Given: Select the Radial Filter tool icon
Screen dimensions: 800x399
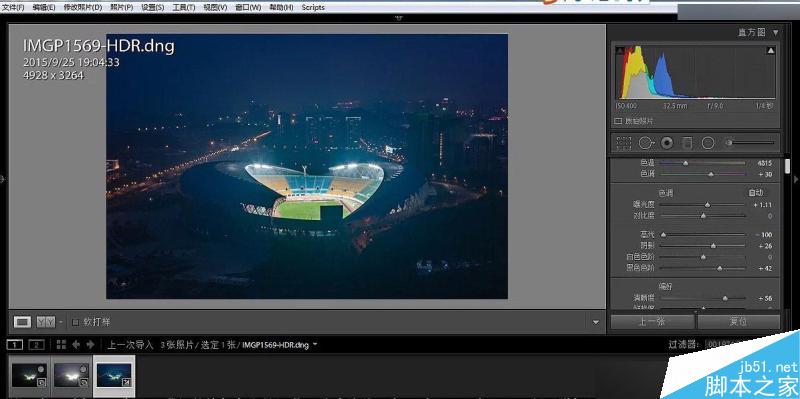Looking at the screenshot, I should pos(708,143).
